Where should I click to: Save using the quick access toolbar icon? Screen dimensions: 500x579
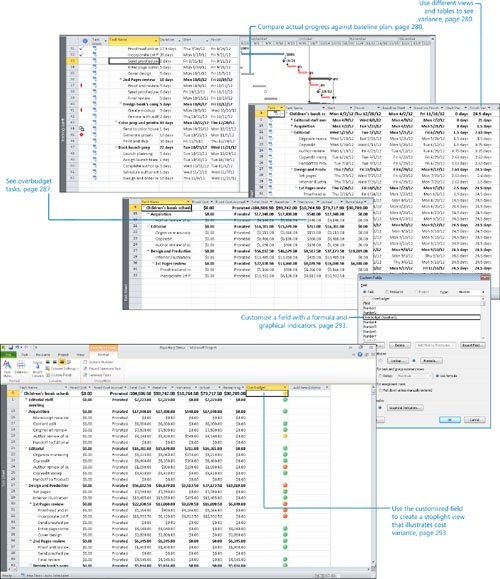pos(11,347)
